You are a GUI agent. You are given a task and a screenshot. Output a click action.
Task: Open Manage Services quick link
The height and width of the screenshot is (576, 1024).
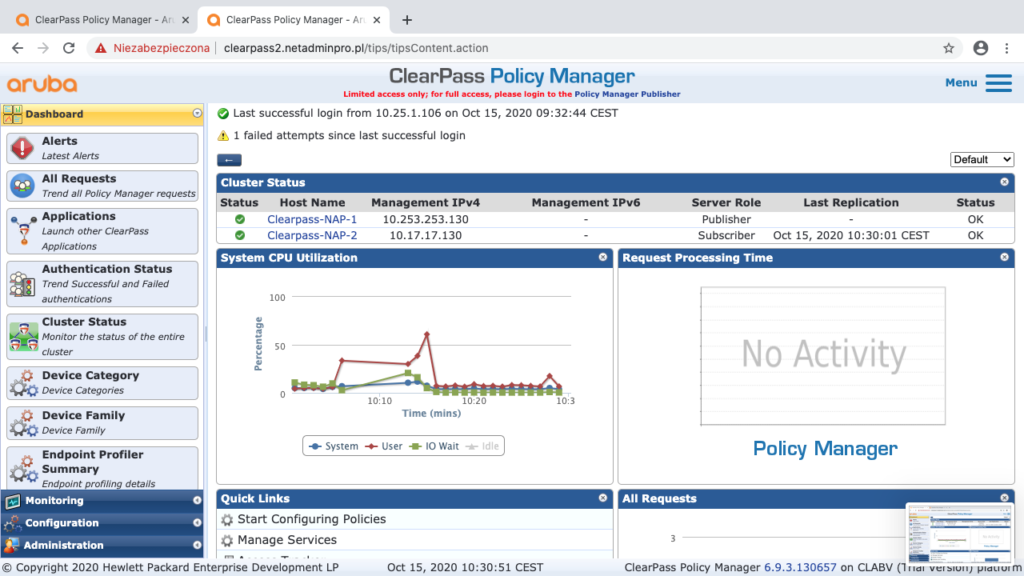tap(287, 540)
